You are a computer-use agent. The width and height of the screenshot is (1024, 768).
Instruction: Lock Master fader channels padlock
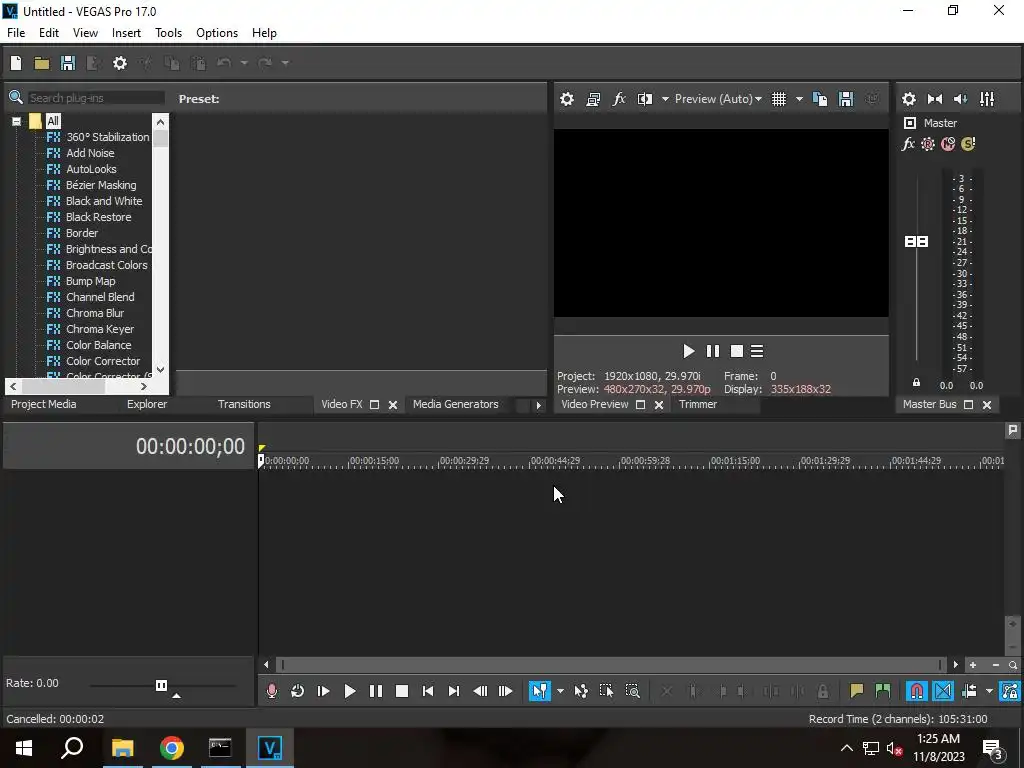pos(916,383)
